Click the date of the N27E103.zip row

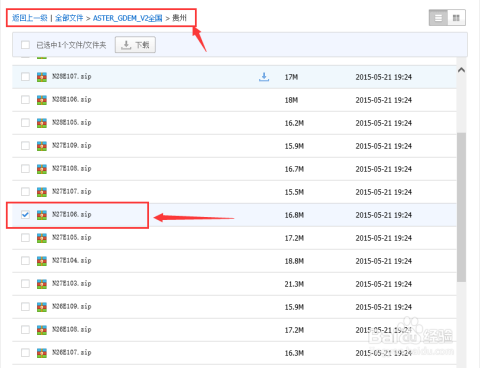(384, 284)
